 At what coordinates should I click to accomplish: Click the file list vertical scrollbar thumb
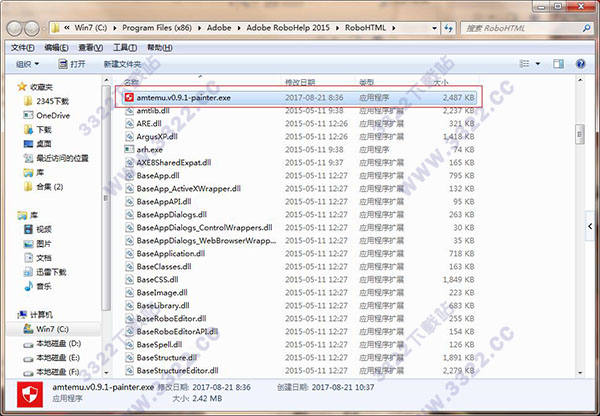tap(580, 134)
